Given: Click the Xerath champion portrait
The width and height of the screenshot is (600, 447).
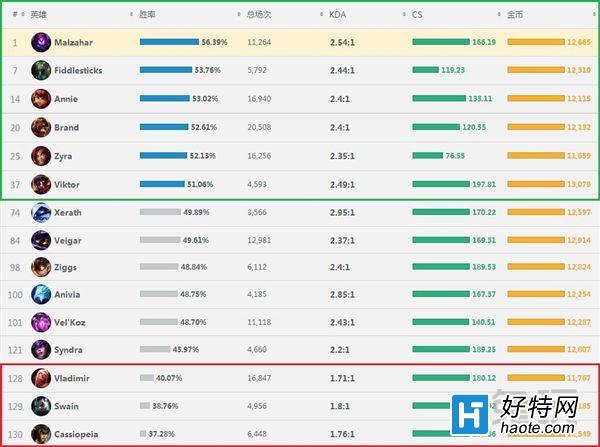Looking at the screenshot, I should (41, 212).
